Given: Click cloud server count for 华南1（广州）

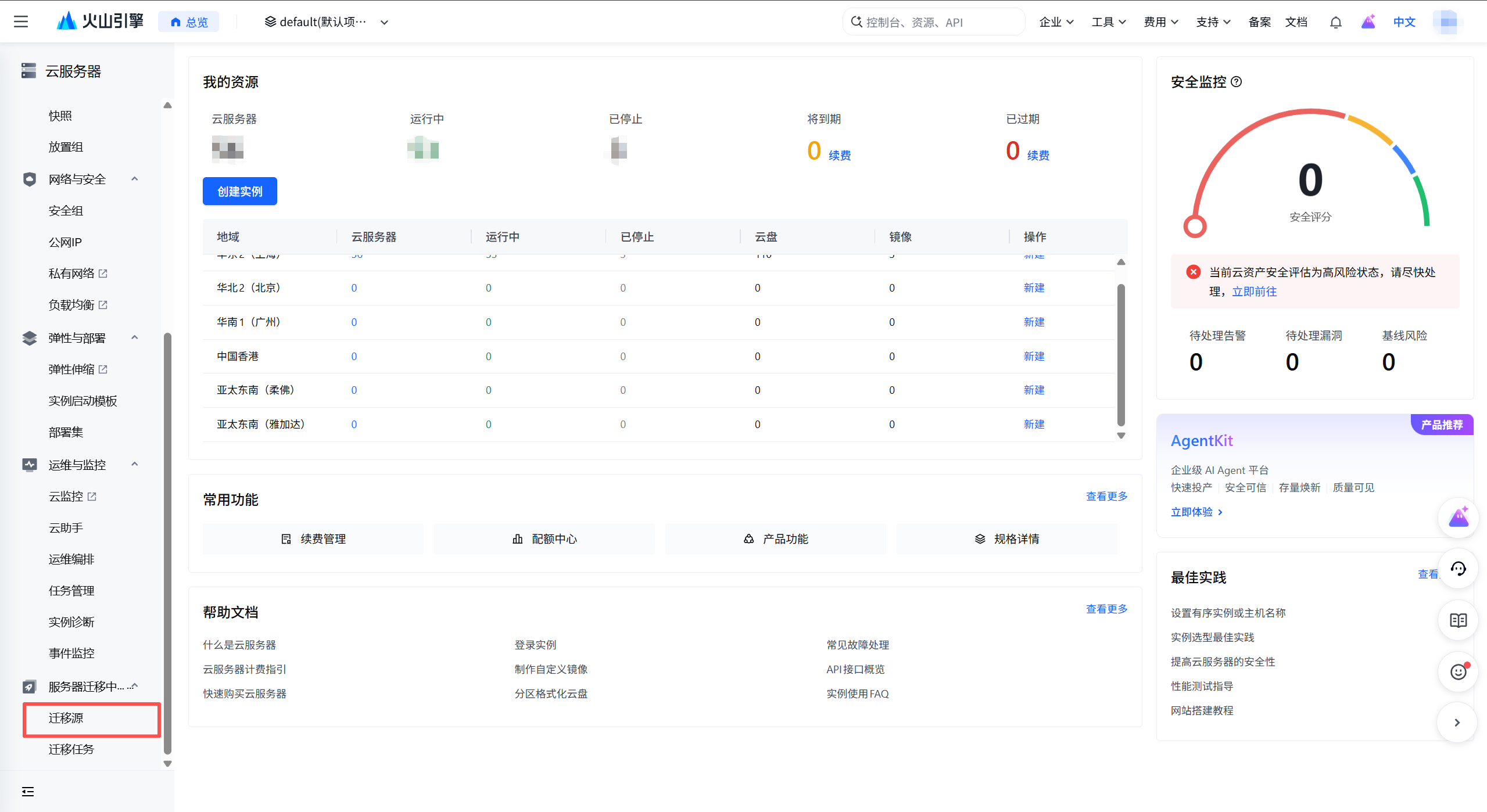Looking at the screenshot, I should click(x=354, y=322).
